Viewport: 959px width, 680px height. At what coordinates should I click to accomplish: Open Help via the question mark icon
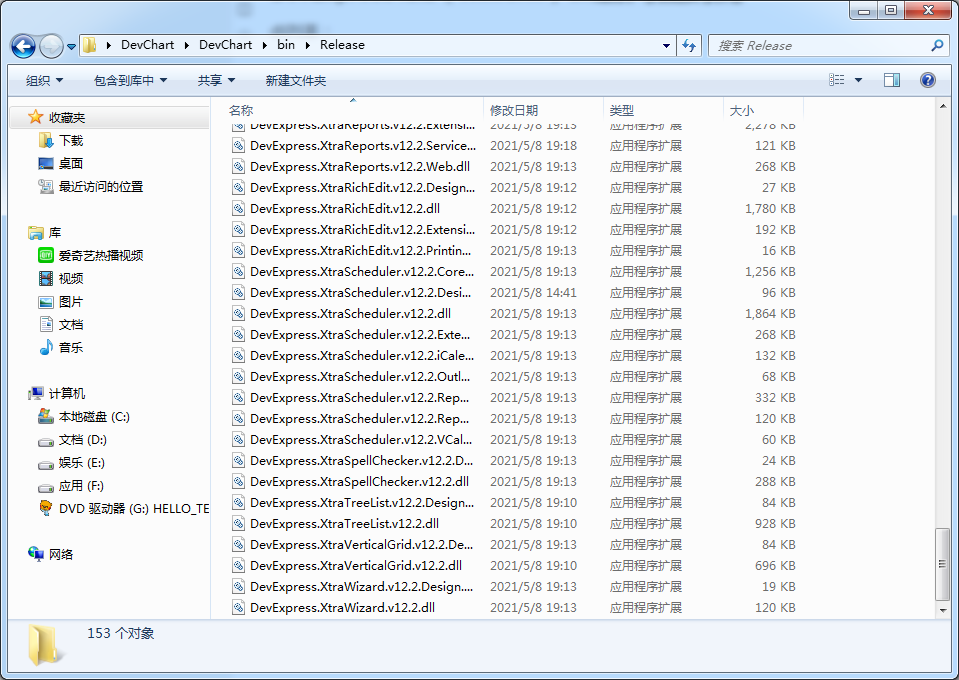pyautogui.click(x=927, y=80)
